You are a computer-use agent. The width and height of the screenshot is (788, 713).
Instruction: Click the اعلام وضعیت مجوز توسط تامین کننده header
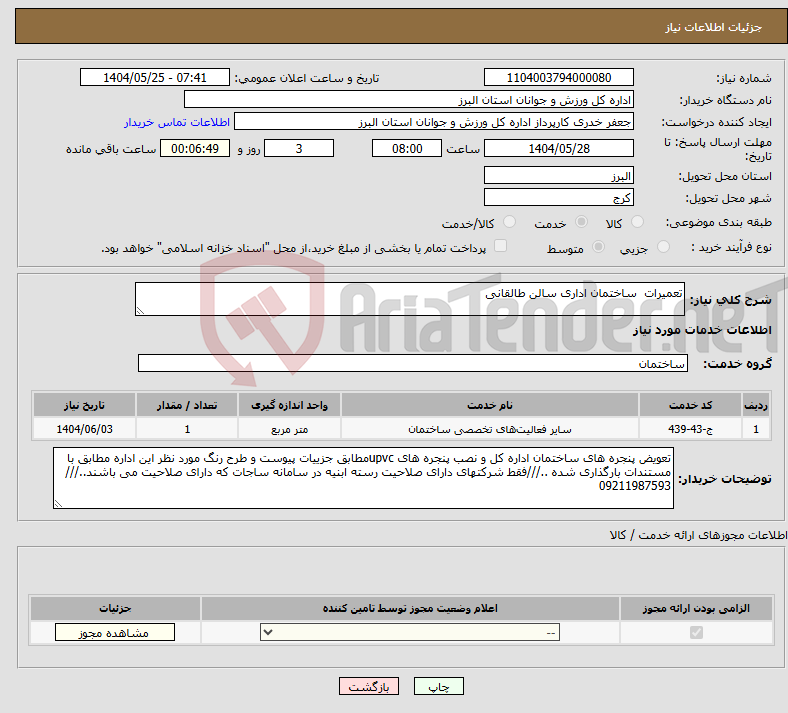410,608
